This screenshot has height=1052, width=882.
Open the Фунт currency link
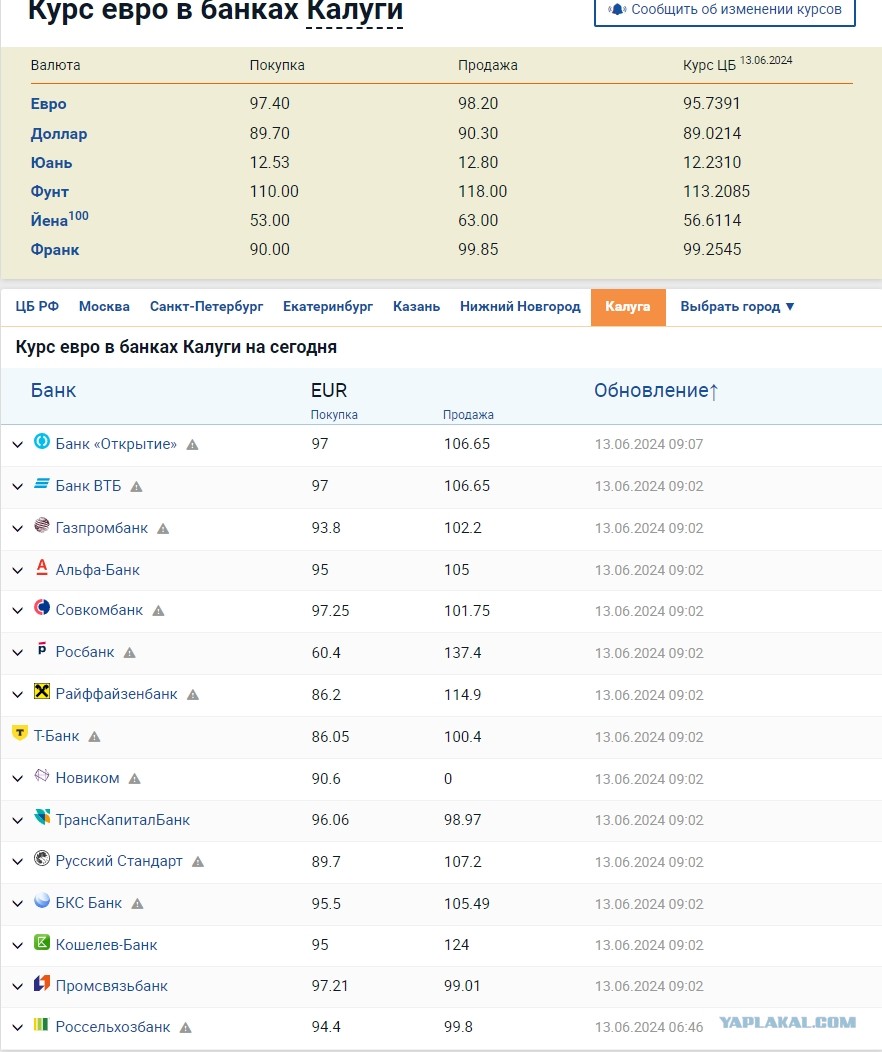point(50,191)
